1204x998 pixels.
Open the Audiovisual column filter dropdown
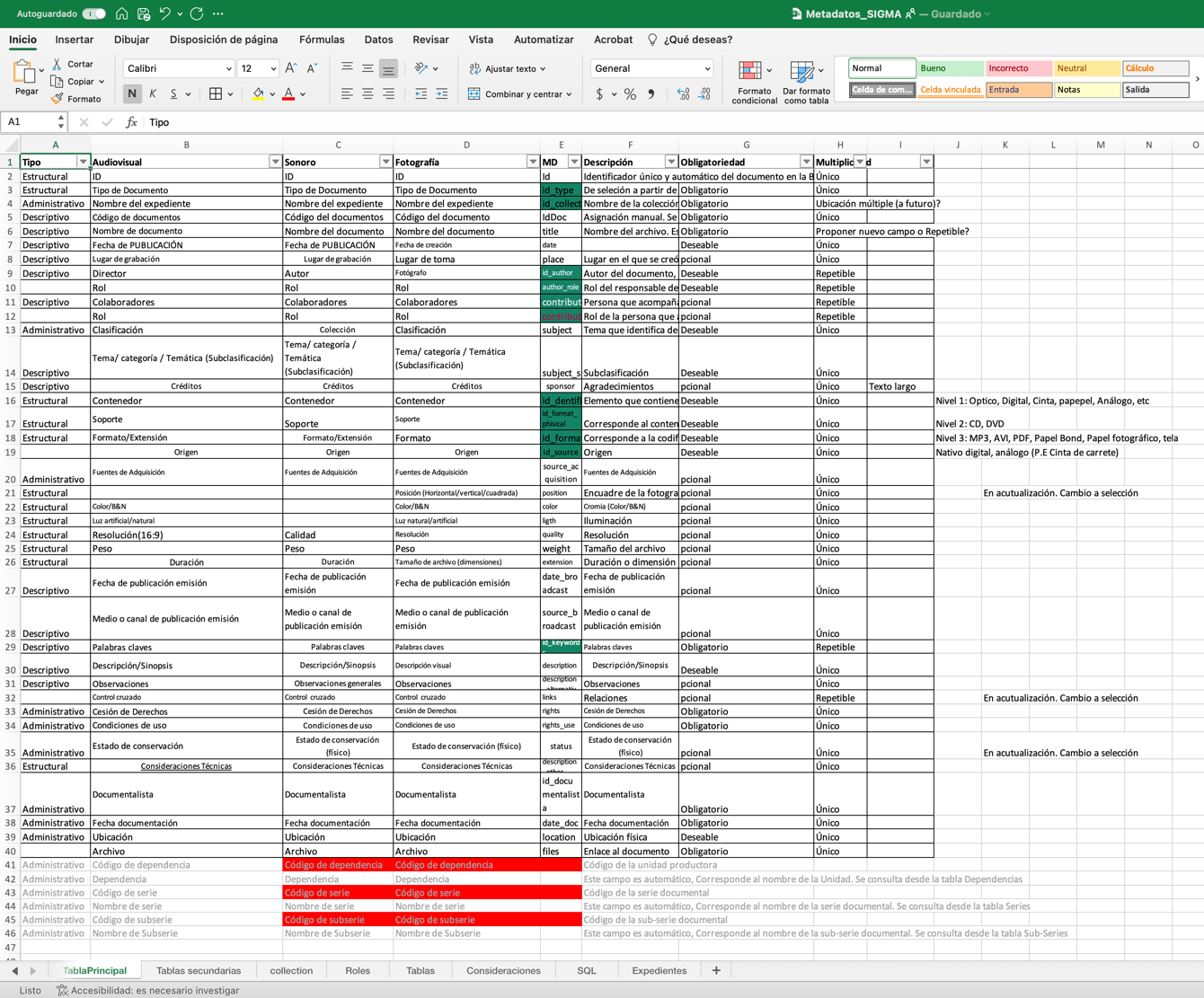(x=275, y=162)
